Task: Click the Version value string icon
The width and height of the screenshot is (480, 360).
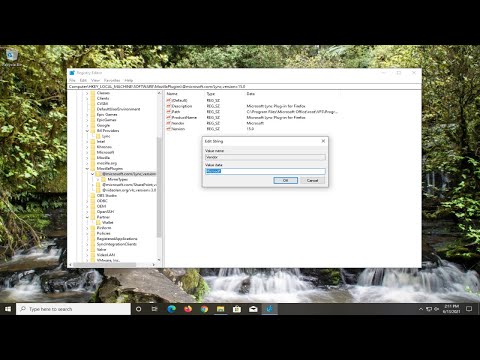Action: (169, 129)
